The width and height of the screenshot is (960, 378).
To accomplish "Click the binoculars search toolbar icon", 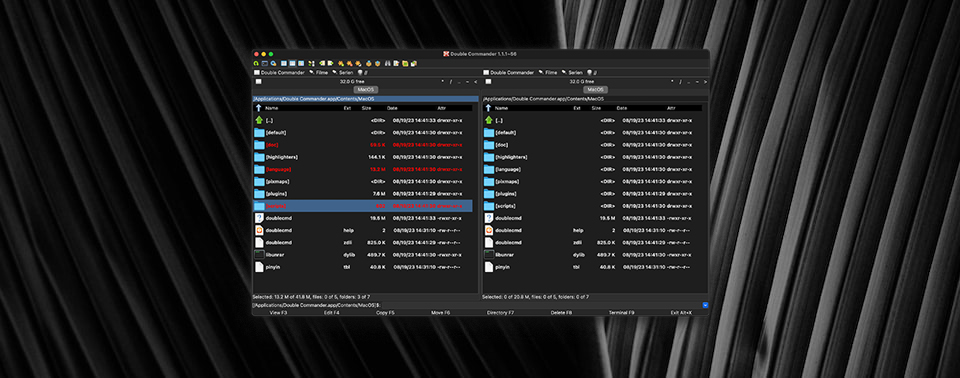I will coord(388,63).
